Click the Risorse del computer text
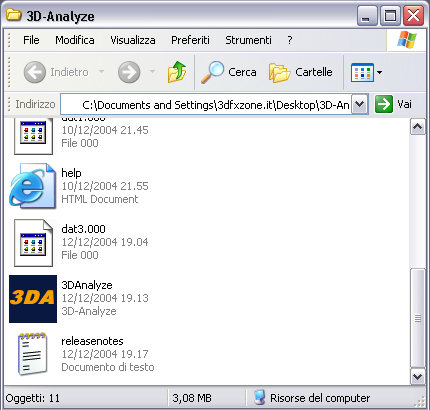Screen dimensions: 430x410 tap(320, 398)
